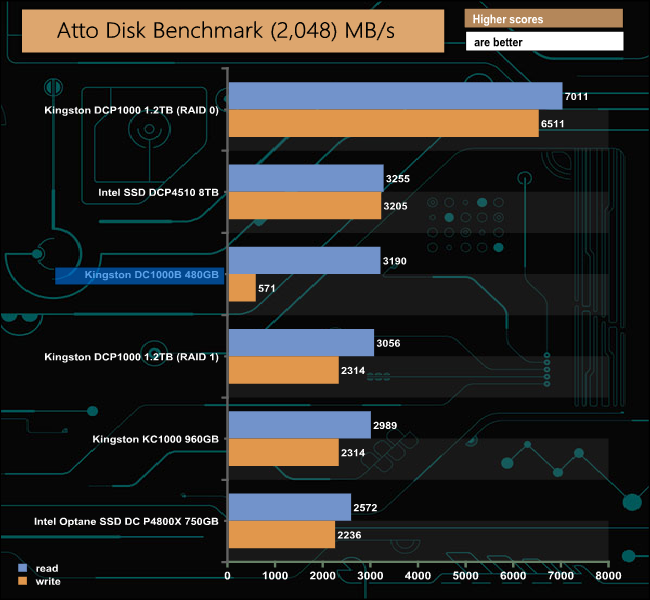Click the value label "2572"
Image resolution: width=650 pixels, height=600 pixels.
(365, 508)
